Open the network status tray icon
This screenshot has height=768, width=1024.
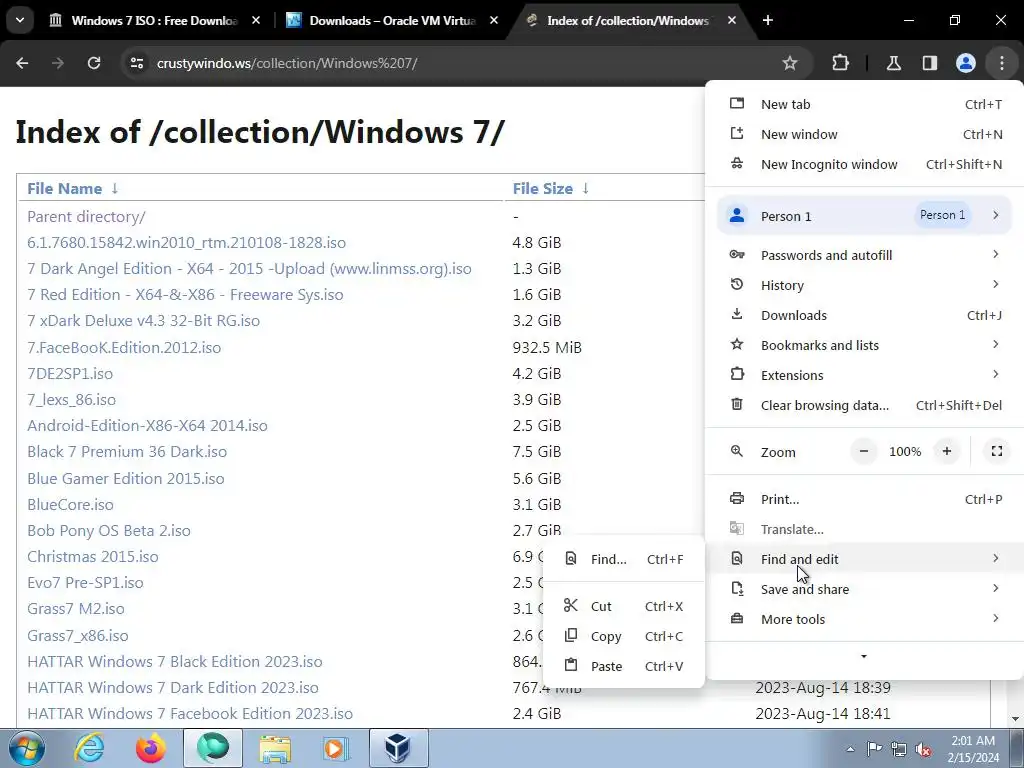(899, 749)
